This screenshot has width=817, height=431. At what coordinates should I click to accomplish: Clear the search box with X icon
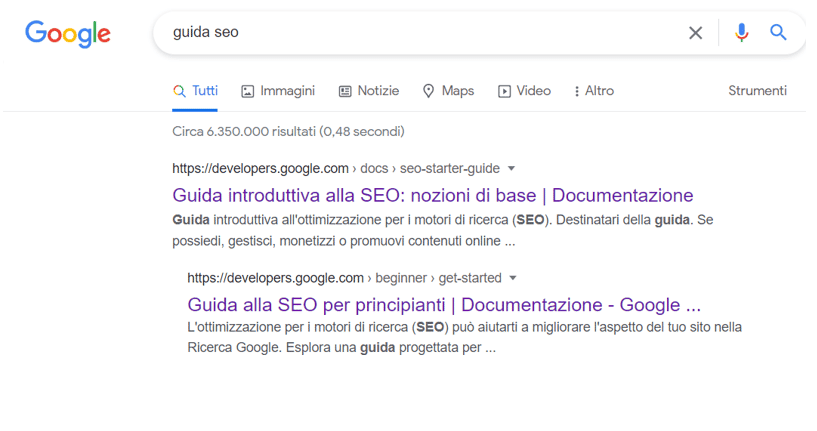695,33
